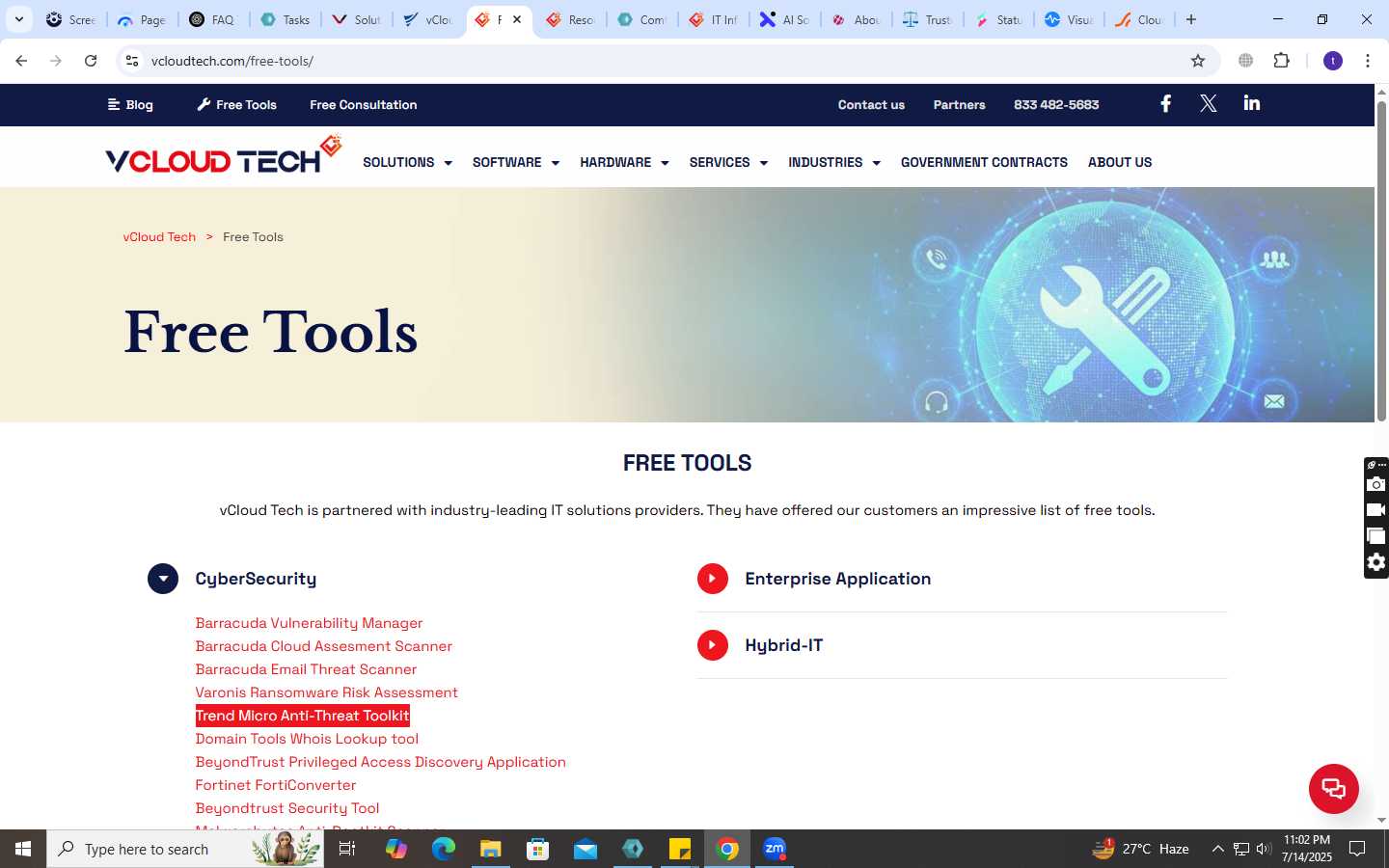Open Zoom app from taskbar
Image resolution: width=1389 pixels, height=868 pixels.
click(x=775, y=849)
